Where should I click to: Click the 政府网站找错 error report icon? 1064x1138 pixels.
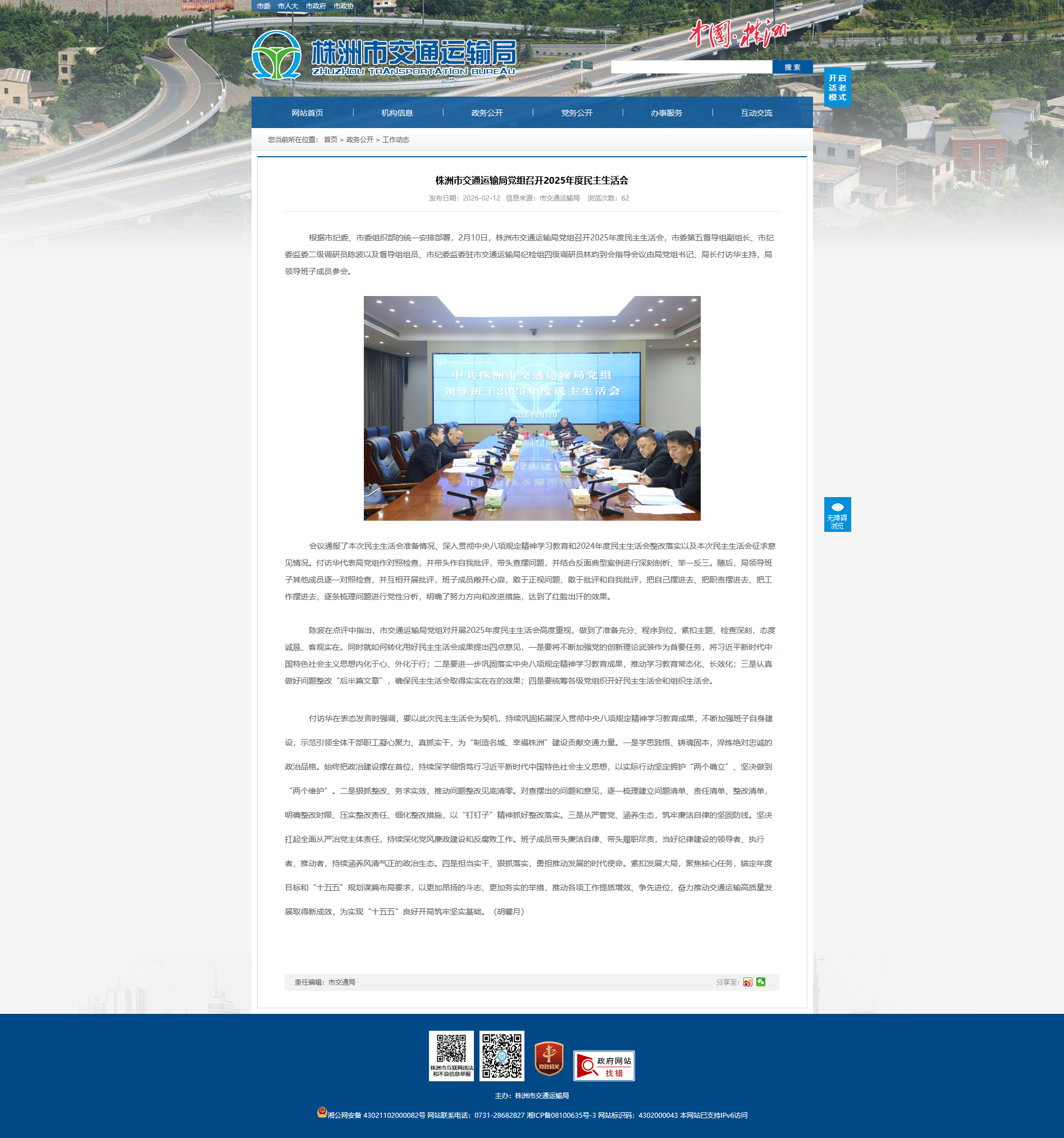(604, 1066)
